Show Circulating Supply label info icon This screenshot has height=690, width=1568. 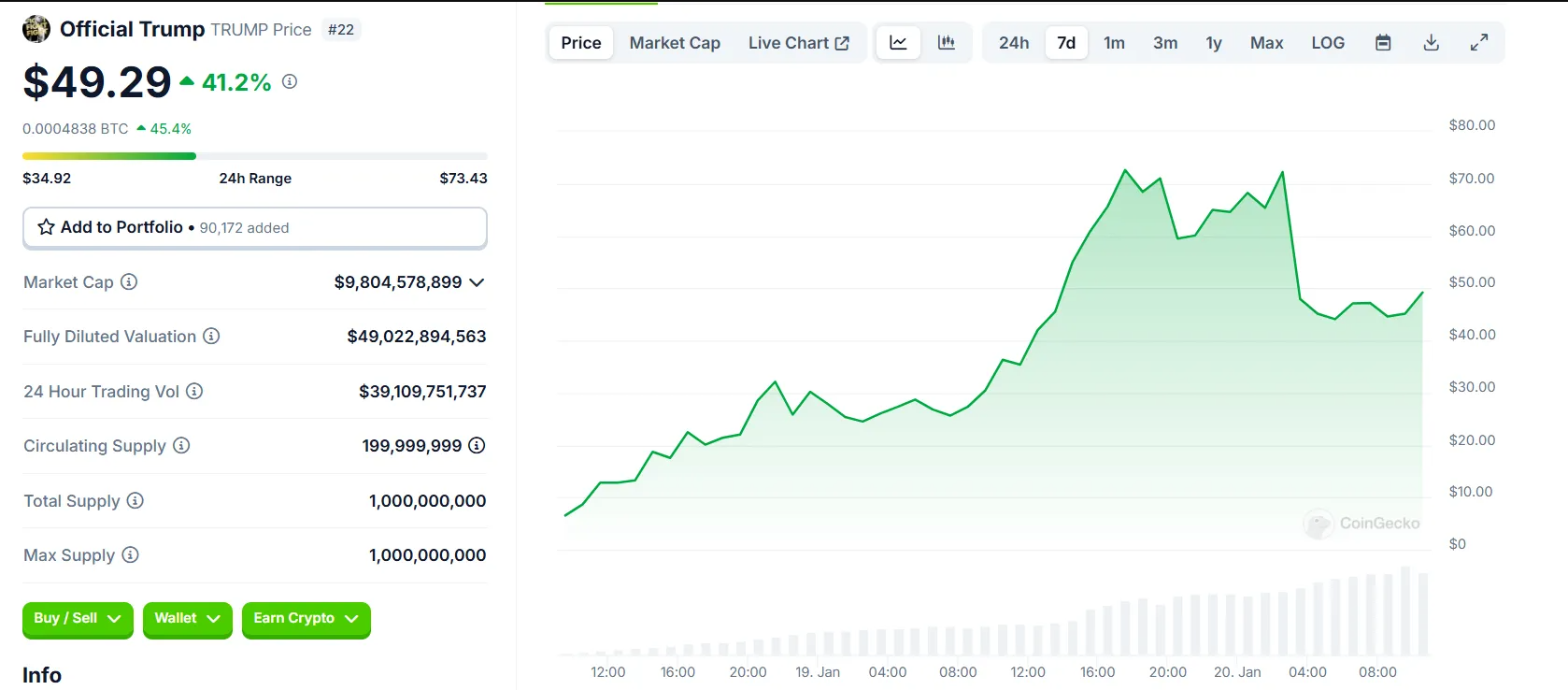tap(181, 445)
